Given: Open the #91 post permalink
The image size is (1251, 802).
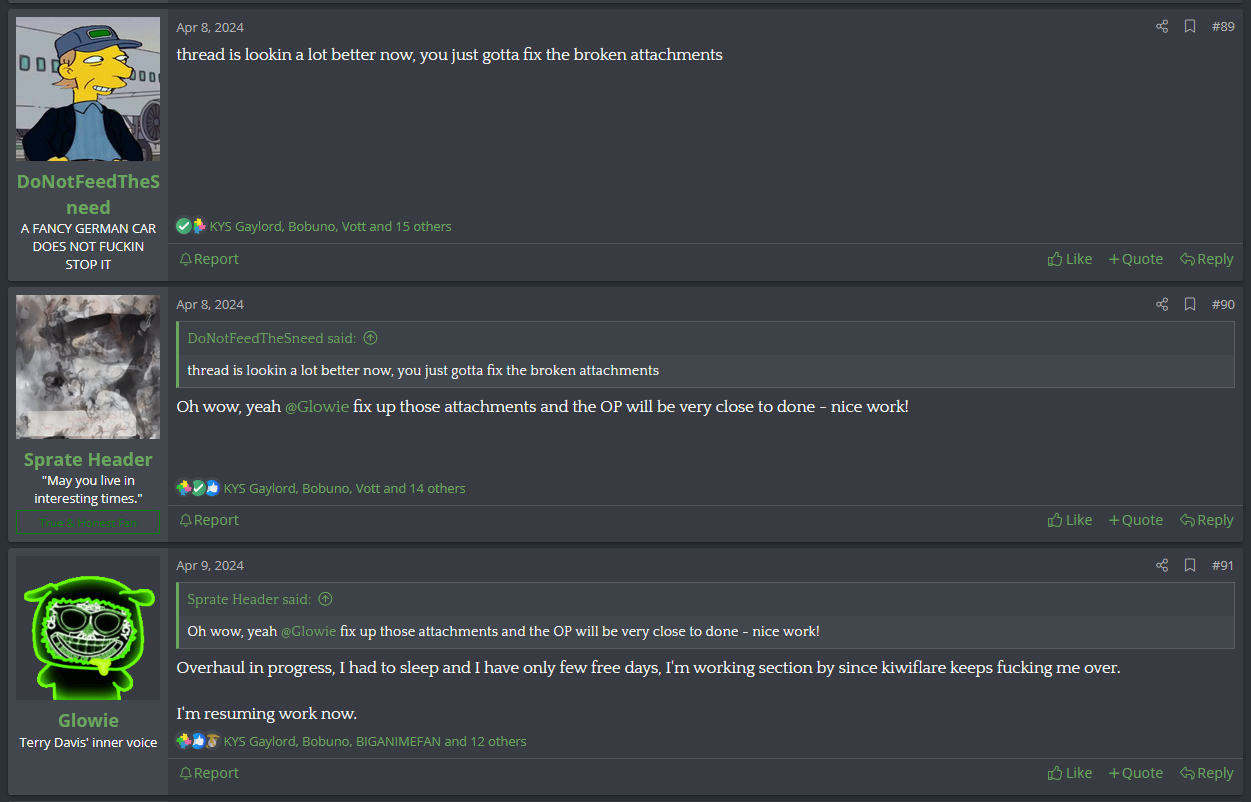Looking at the screenshot, I should tap(1222, 565).
